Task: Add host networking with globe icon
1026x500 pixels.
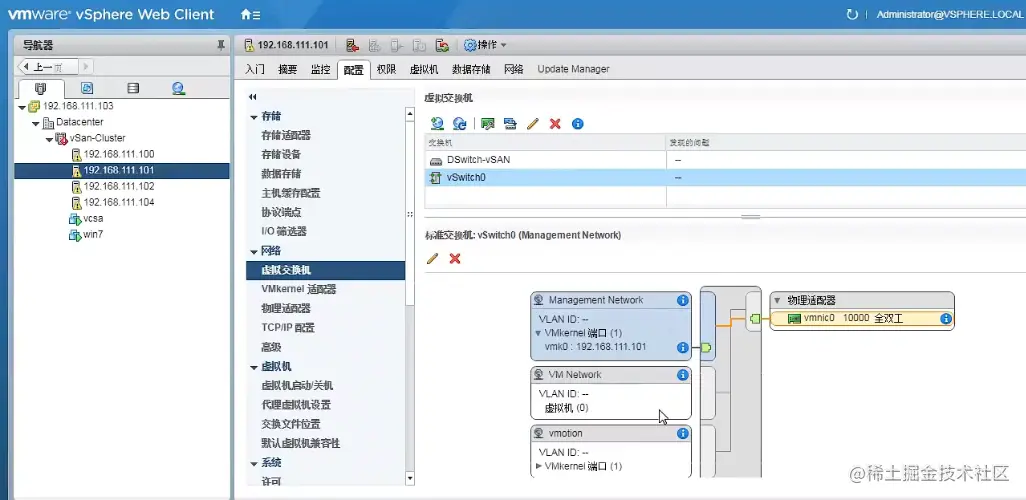Action: pos(437,123)
